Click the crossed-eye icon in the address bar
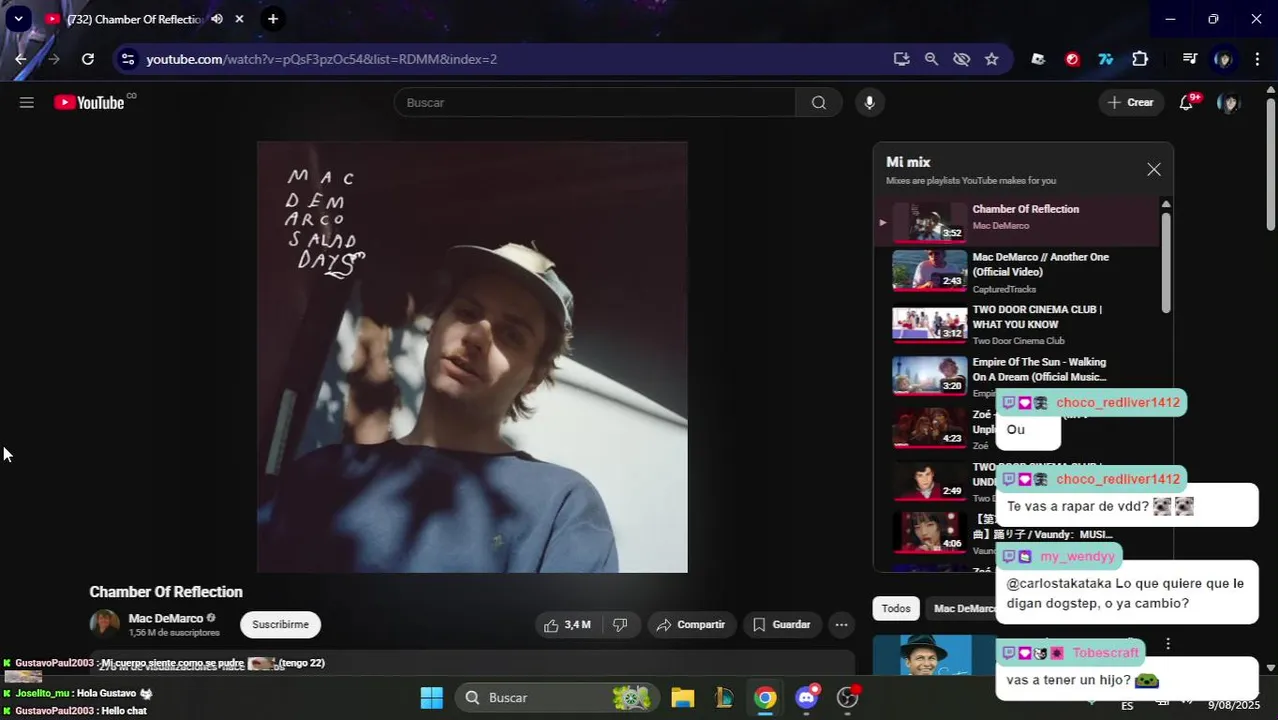The width and height of the screenshot is (1278, 720). tap(961, 59)
